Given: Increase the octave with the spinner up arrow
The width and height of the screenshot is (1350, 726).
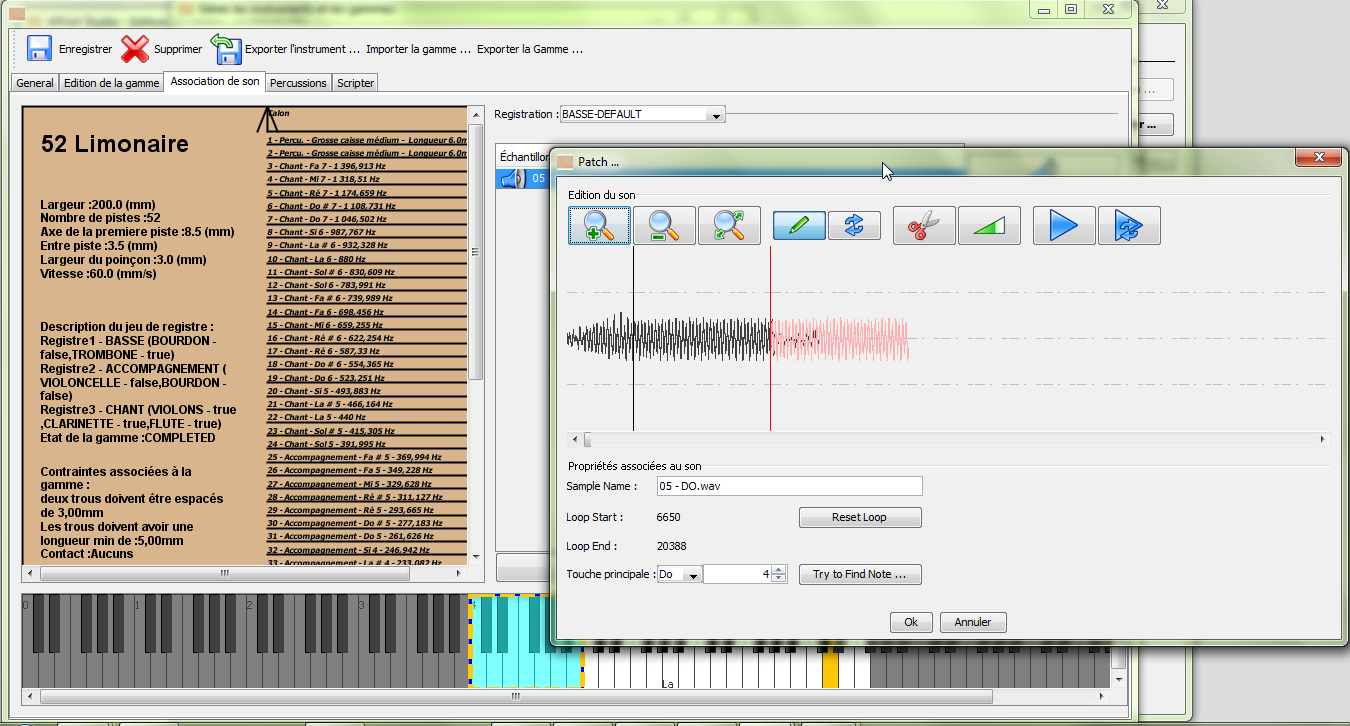Looking at the screenshot, I should [780, 570].
